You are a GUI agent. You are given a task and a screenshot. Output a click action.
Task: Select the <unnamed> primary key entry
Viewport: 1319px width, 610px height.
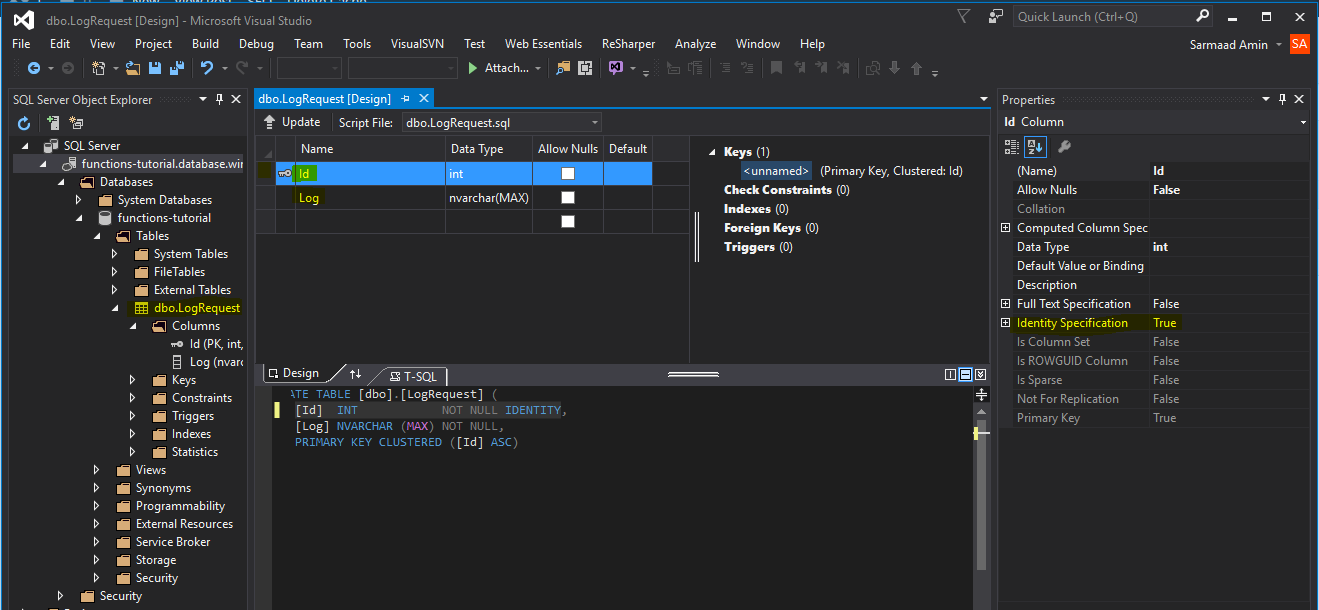[776, 171]
